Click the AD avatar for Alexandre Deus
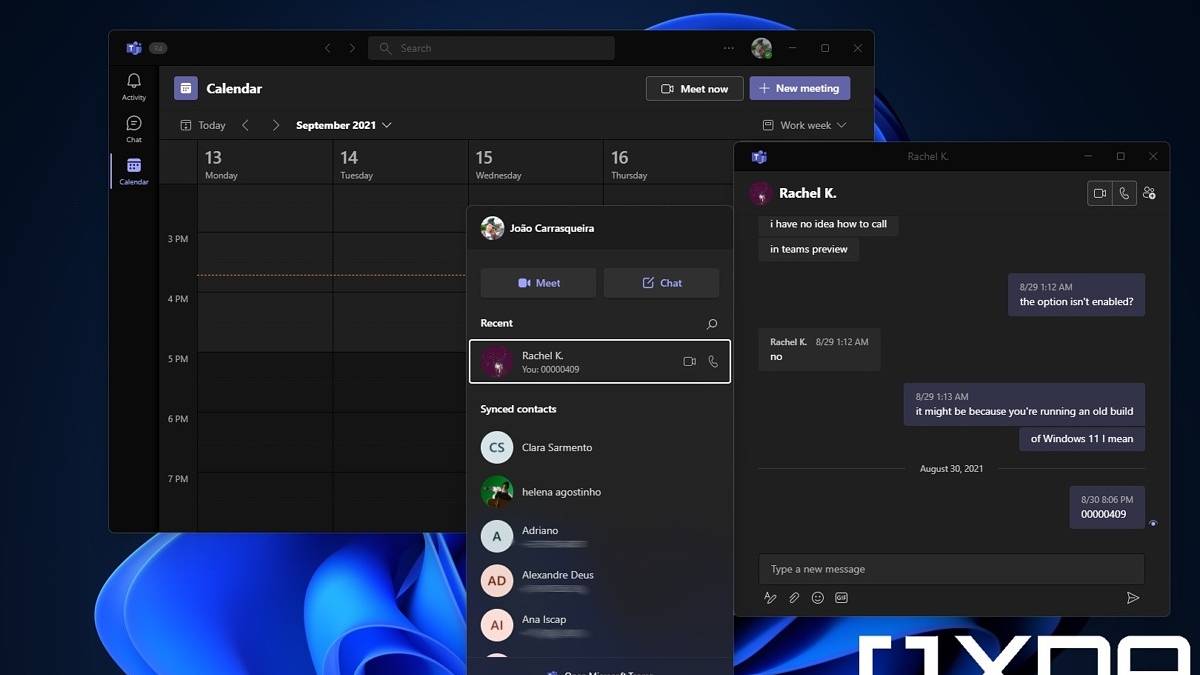Viewport: 1200px width, 675px height. (x=497, y=580)
